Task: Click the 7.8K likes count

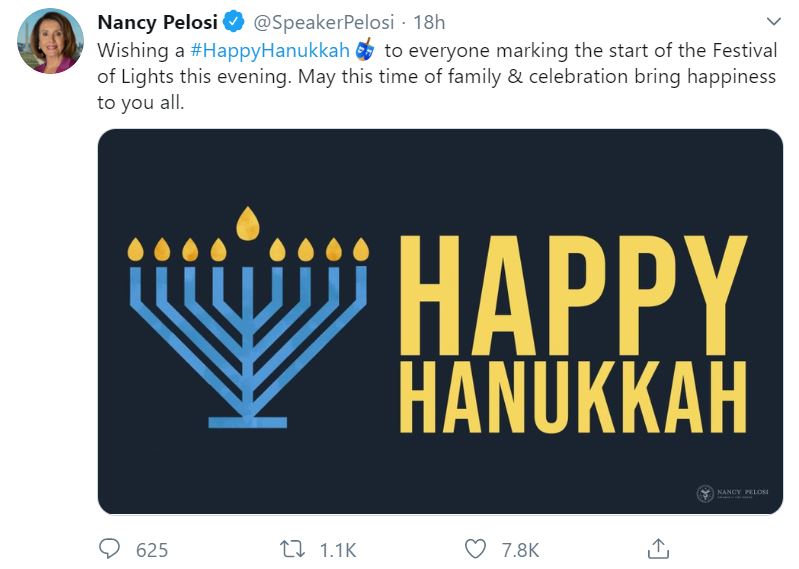Action: [x=518, y=549]
